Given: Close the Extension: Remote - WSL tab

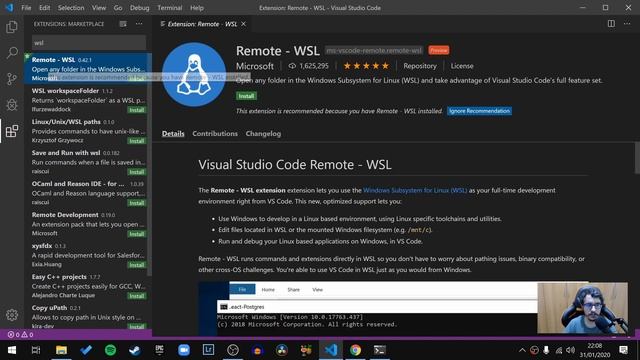Looking at the screenshot, I should point(244,24).
